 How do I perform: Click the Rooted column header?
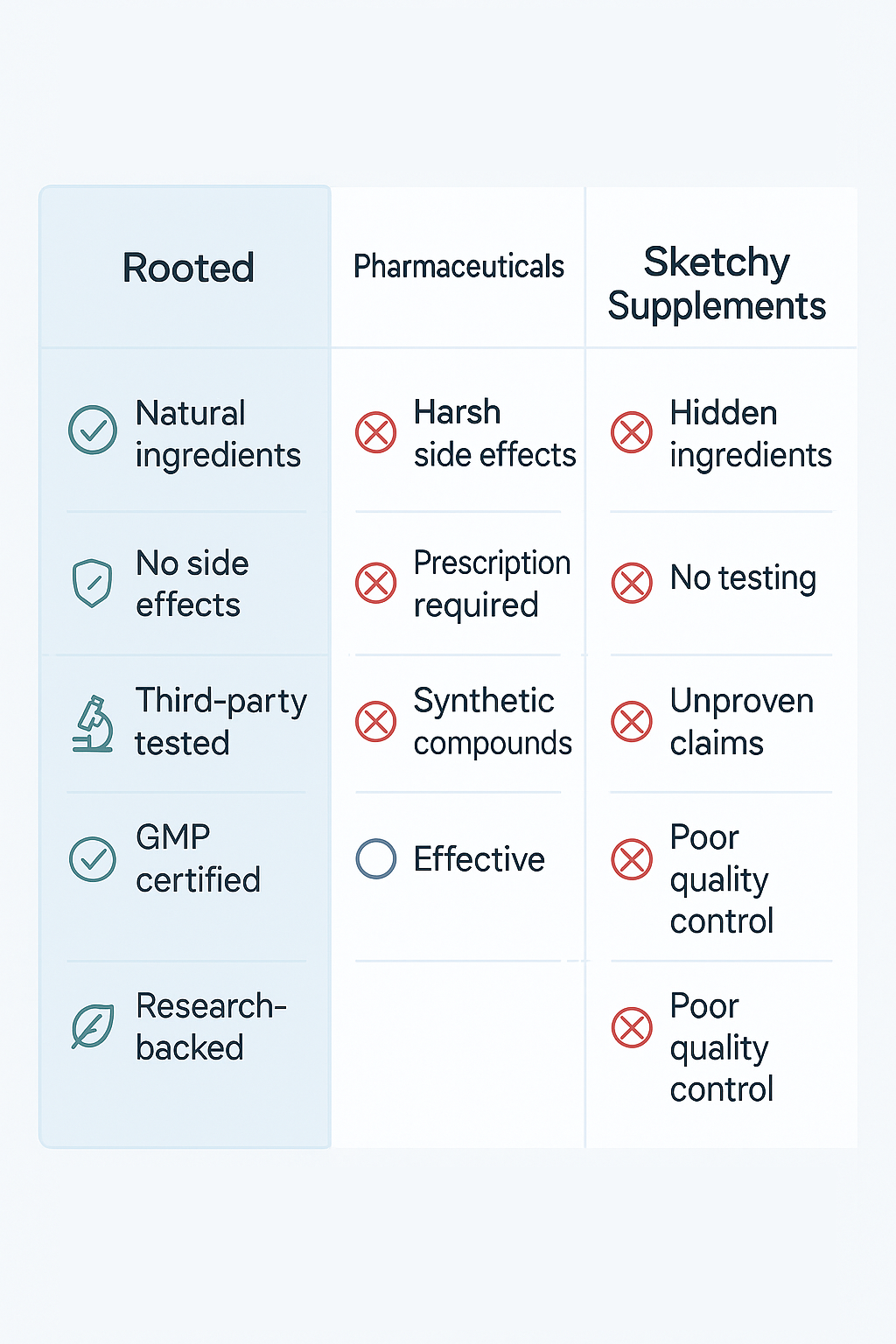(x=188, y=268)
